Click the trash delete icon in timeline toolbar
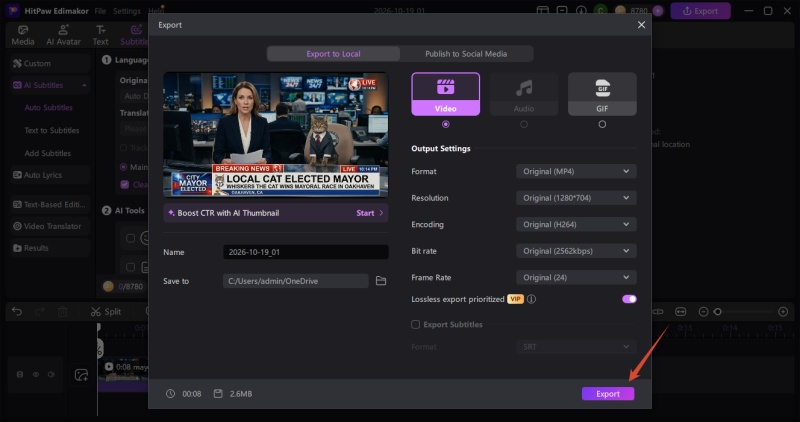 coord(63,311)
